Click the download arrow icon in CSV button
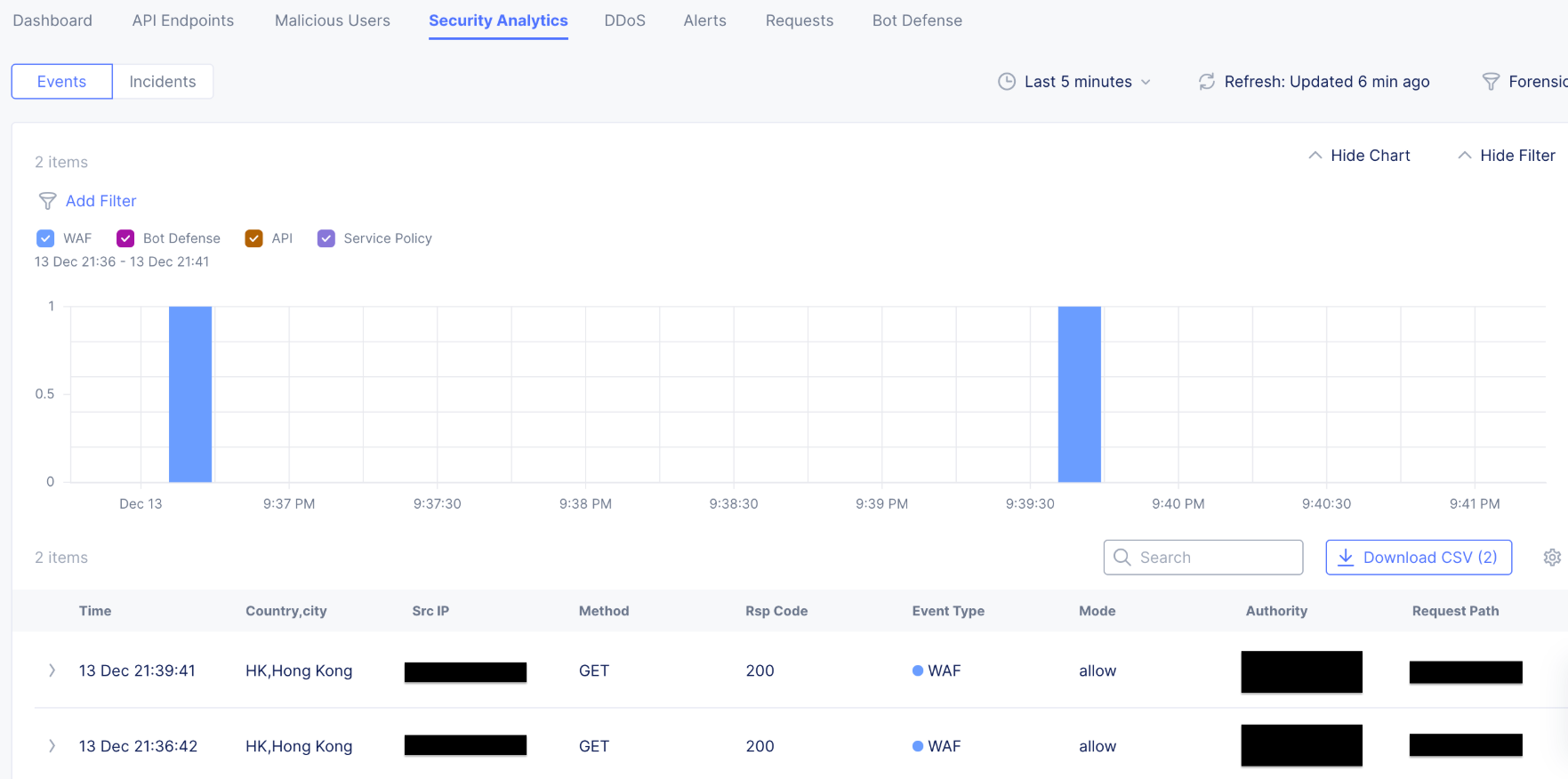Image resolution: width=1568 pixels, height=779 pixels. [x=1346, y=558]
